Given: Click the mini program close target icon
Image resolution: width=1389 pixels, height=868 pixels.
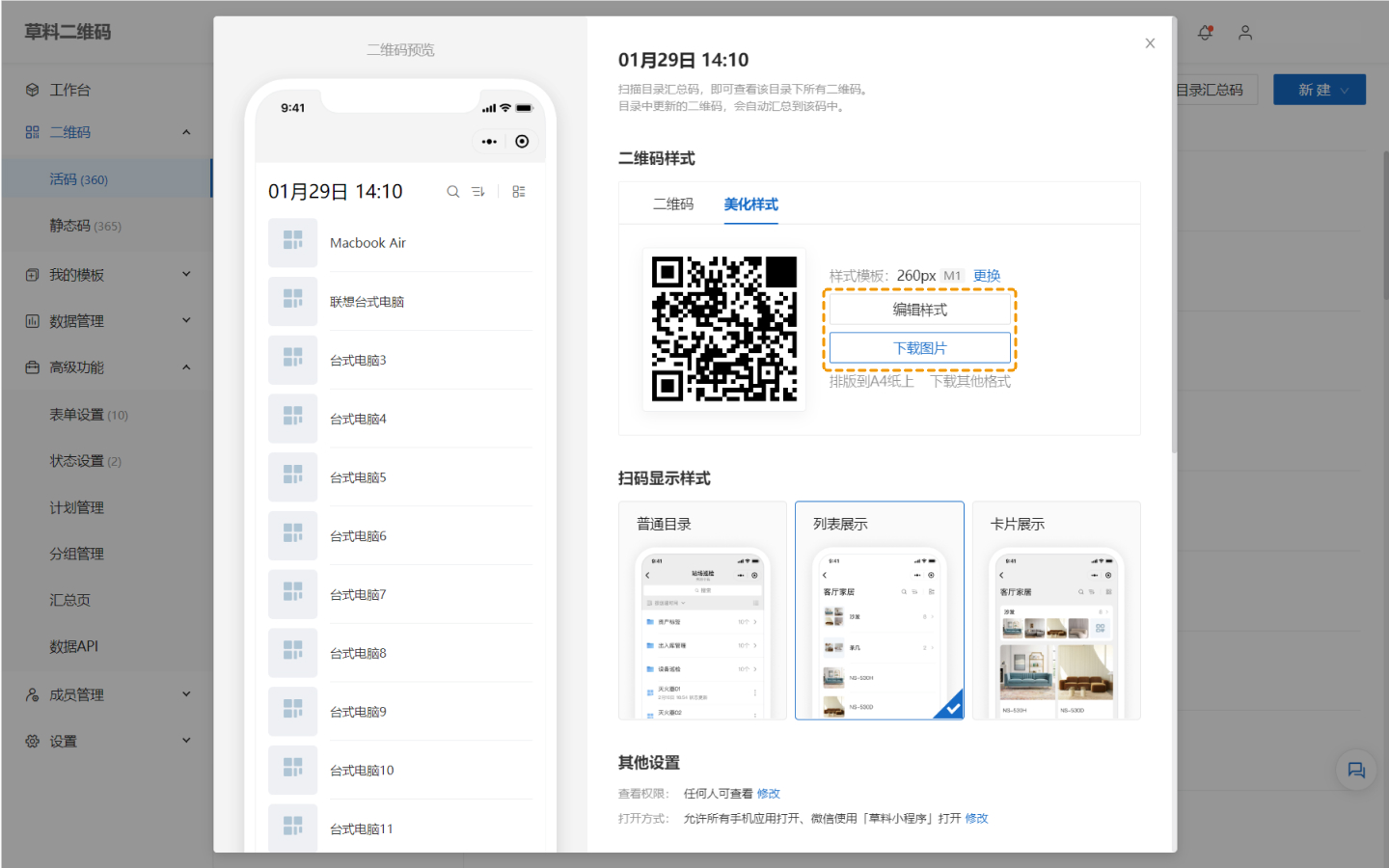Looking at the screenshot, I should click(522, 142).
